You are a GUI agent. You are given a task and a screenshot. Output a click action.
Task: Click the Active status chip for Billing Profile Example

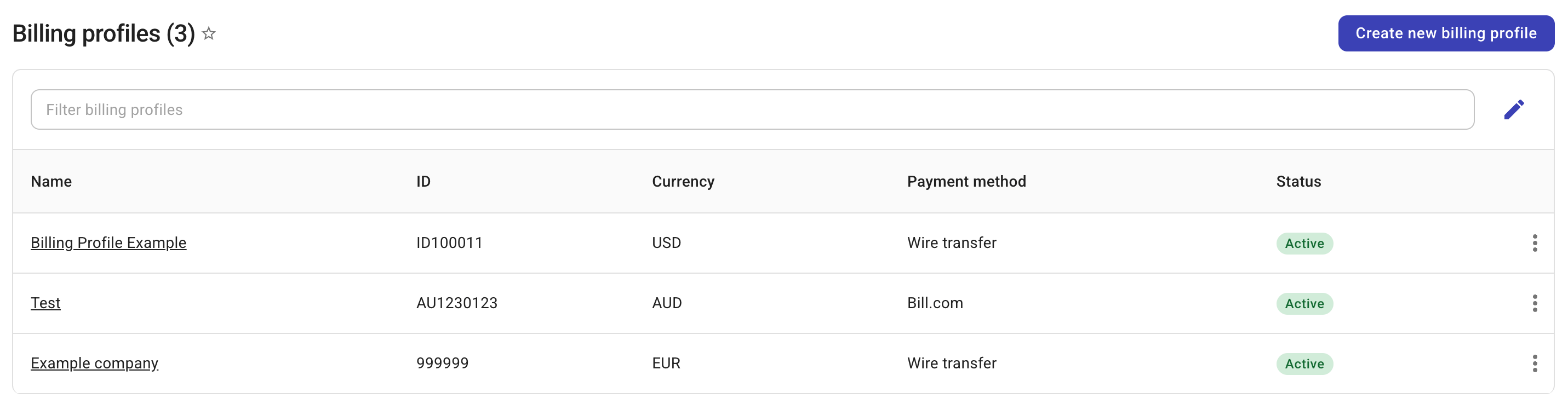(1304, 242)
